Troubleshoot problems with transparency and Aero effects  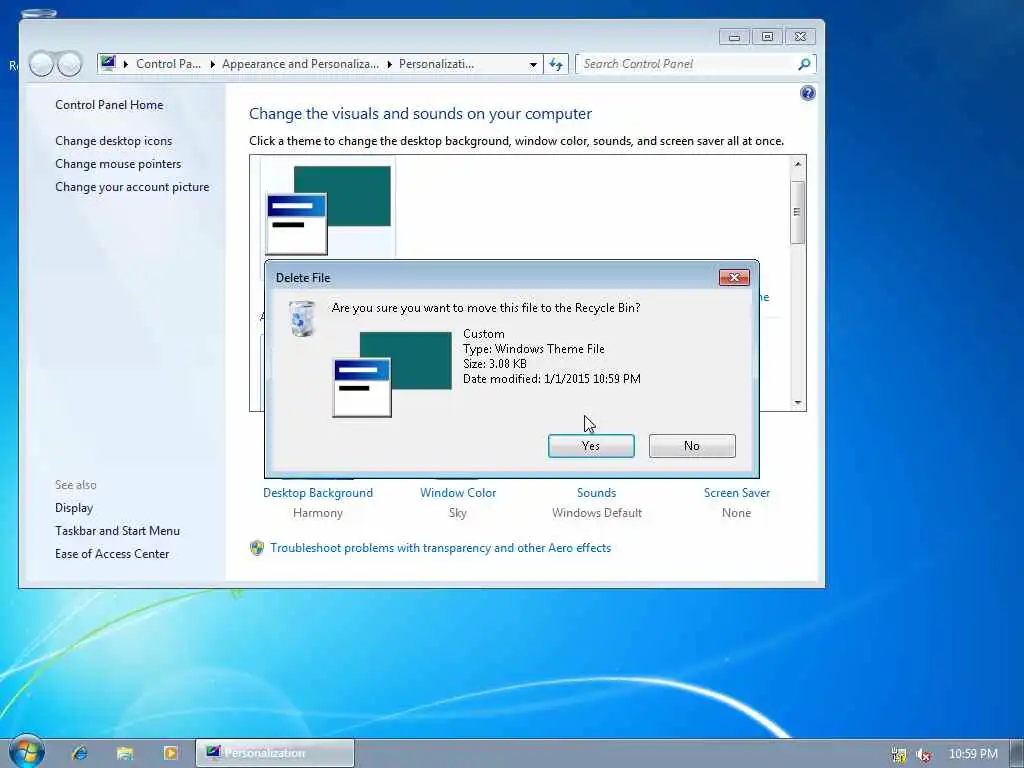click(x=441, y=548)
